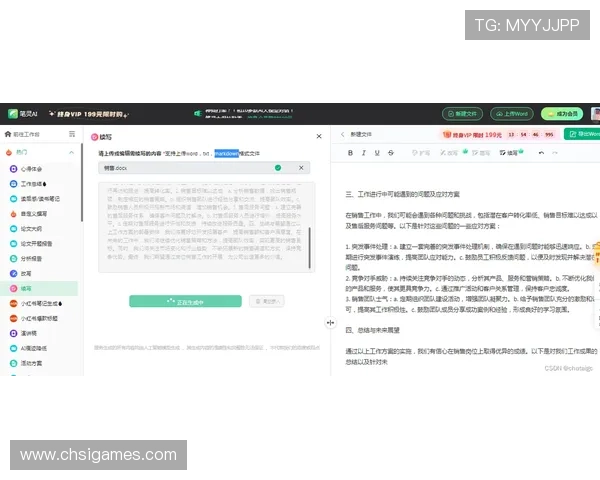Click the 笔灵AI logo in header

[23, 114]
